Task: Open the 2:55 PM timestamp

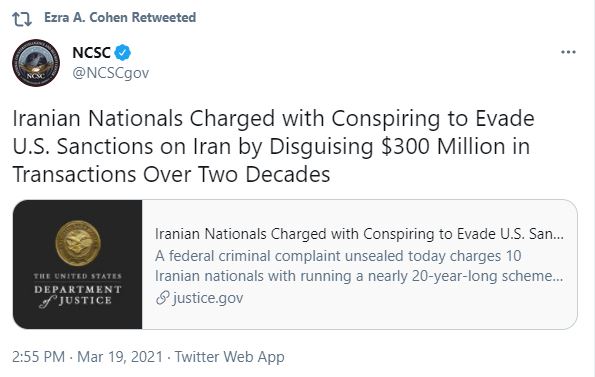Action: [x=38, y=357]
